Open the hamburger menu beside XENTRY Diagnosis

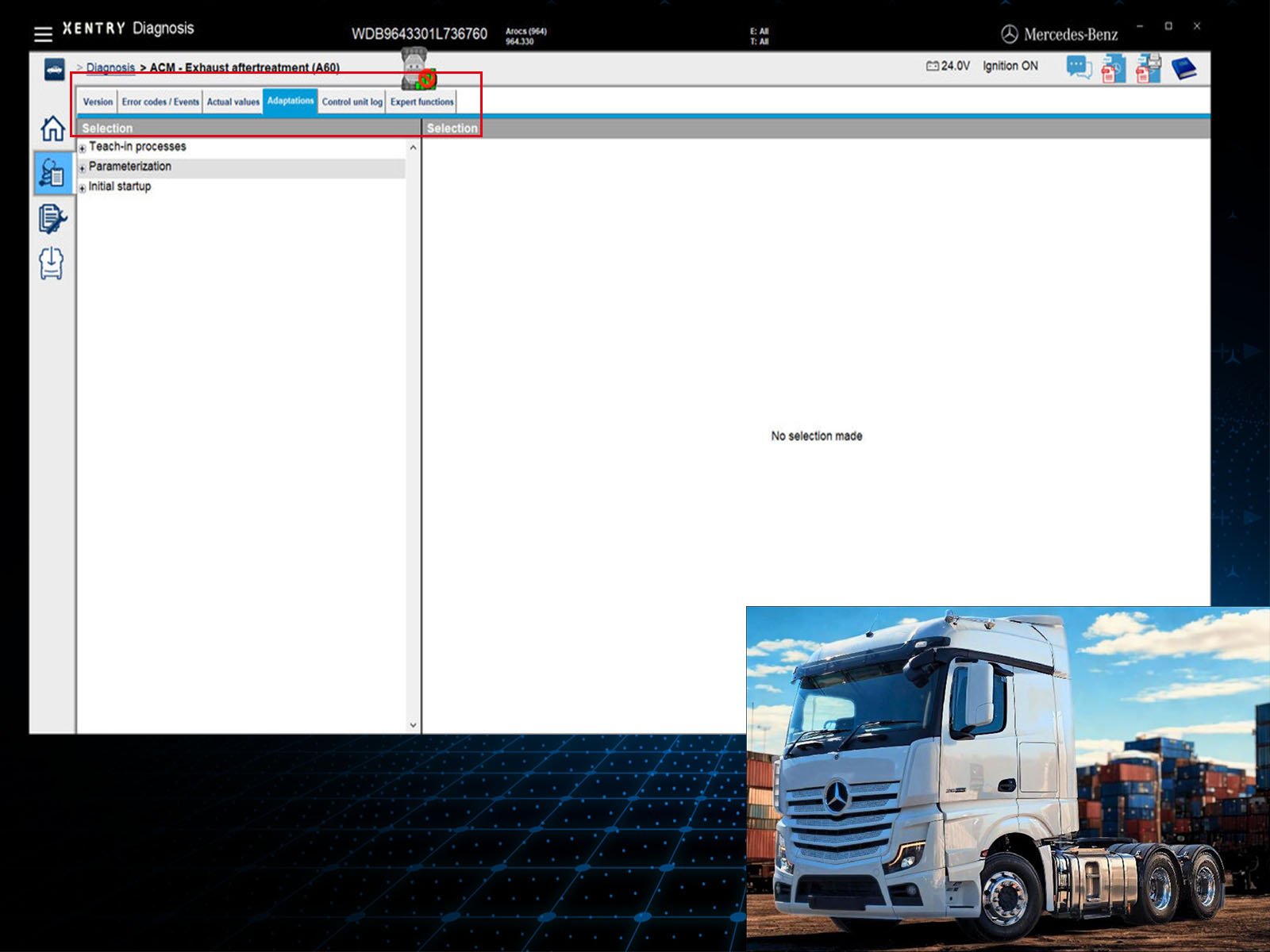[43, 33]
